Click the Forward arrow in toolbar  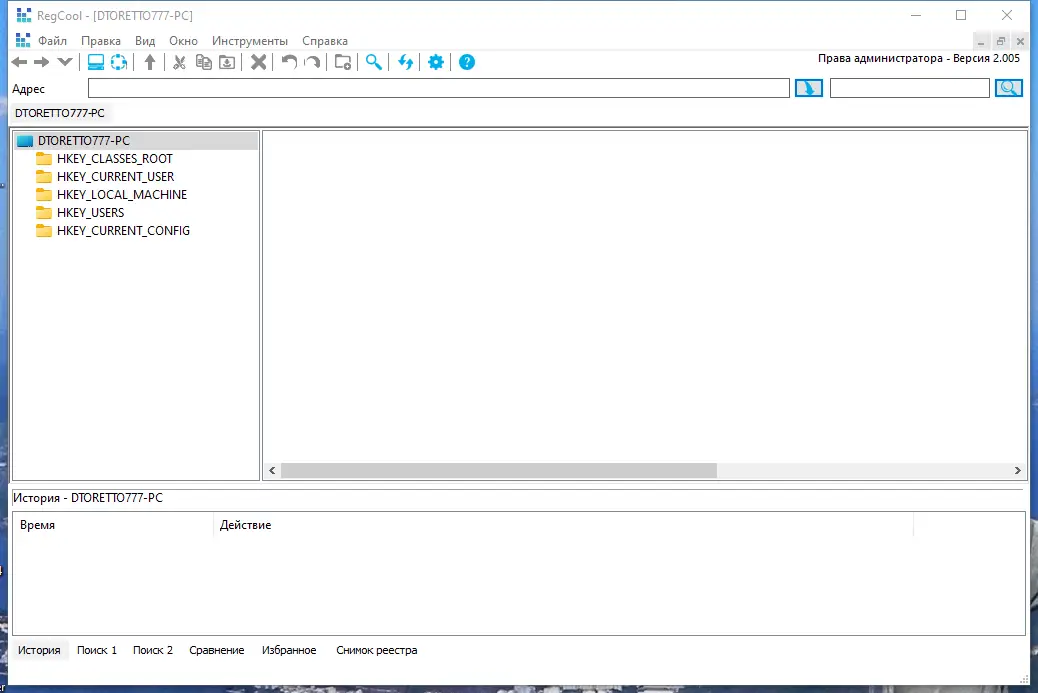click(x=42, y=62)
